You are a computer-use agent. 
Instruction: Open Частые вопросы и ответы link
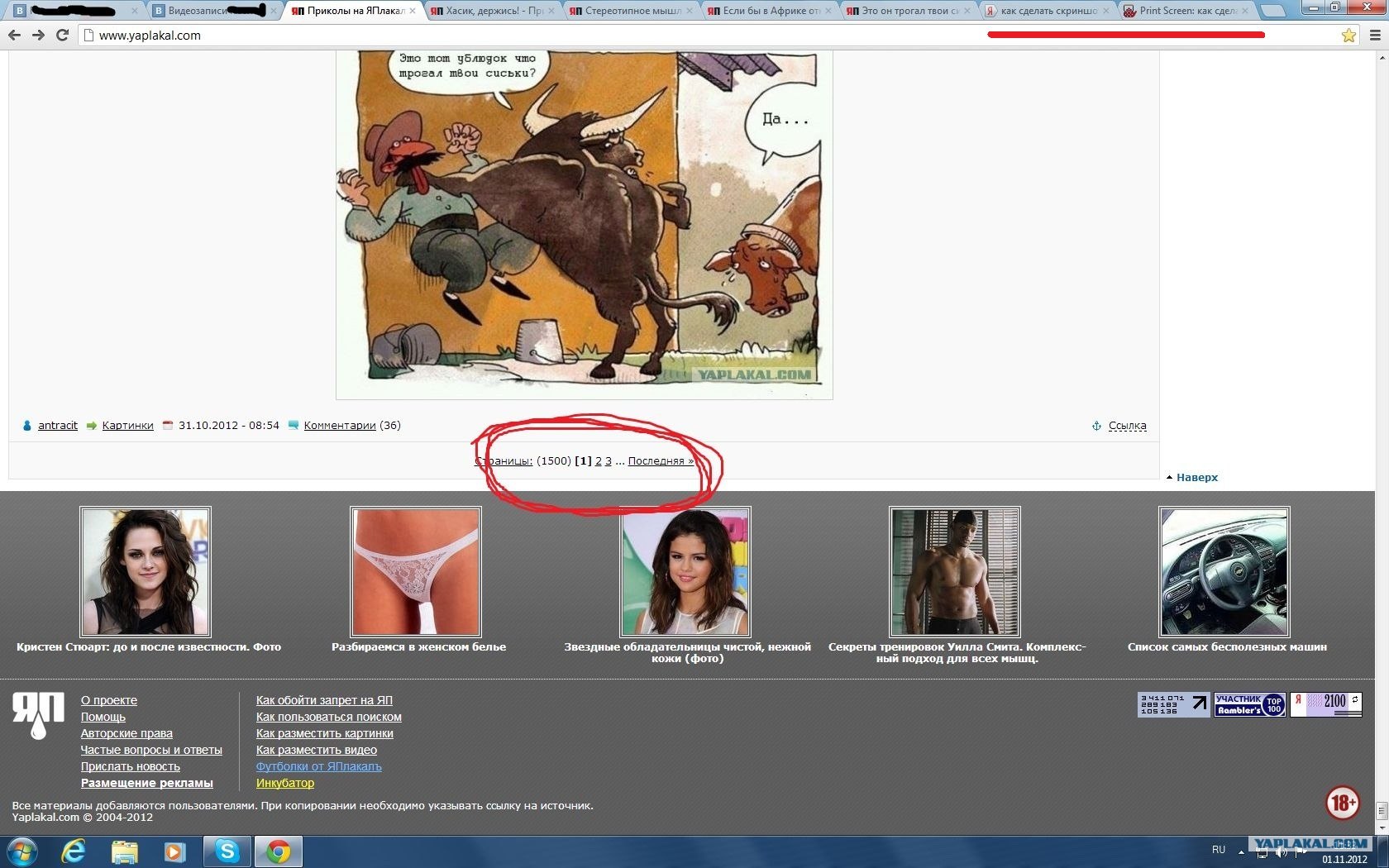(151, 750)
